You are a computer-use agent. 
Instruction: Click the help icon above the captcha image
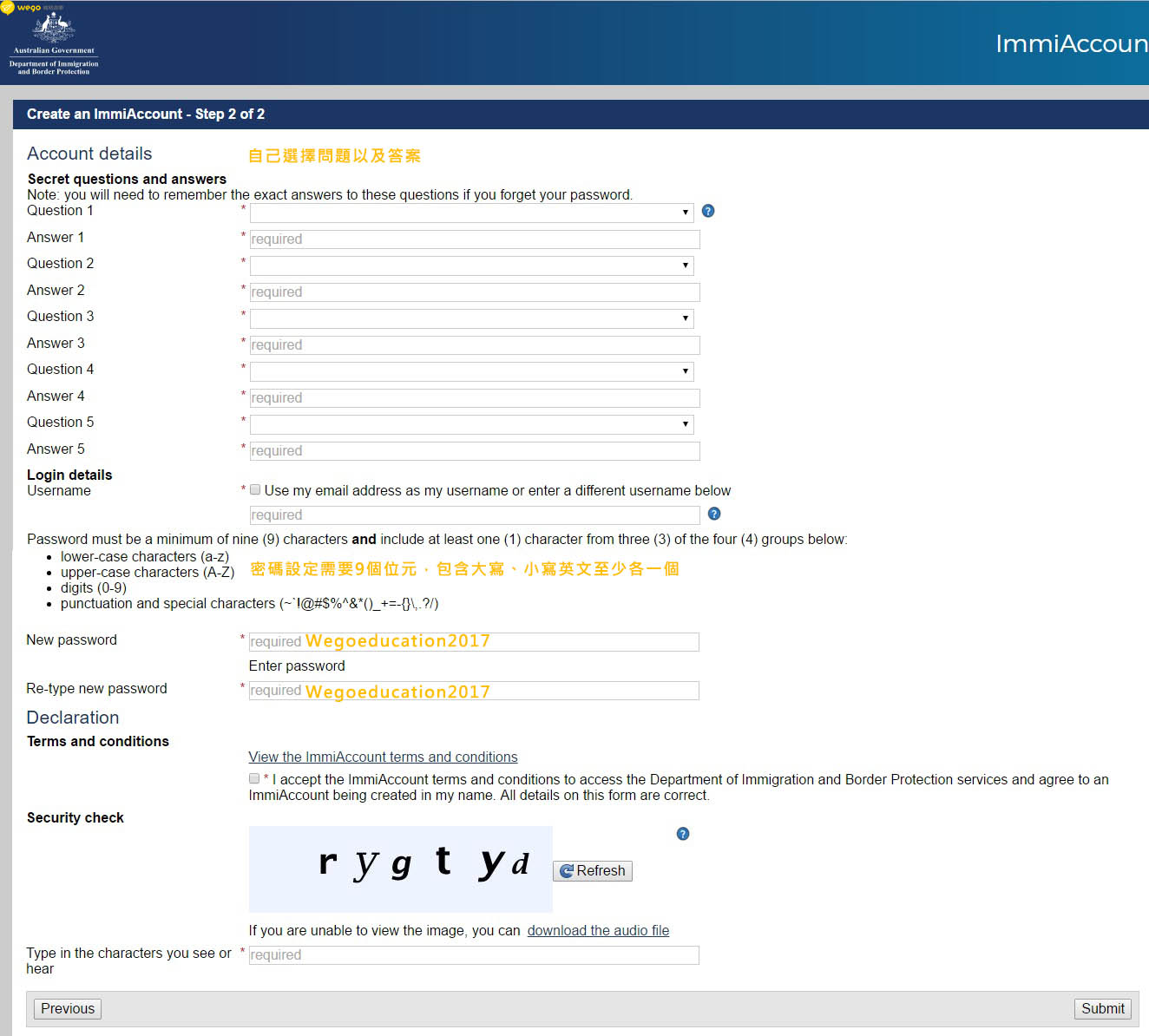coord(683,834)
